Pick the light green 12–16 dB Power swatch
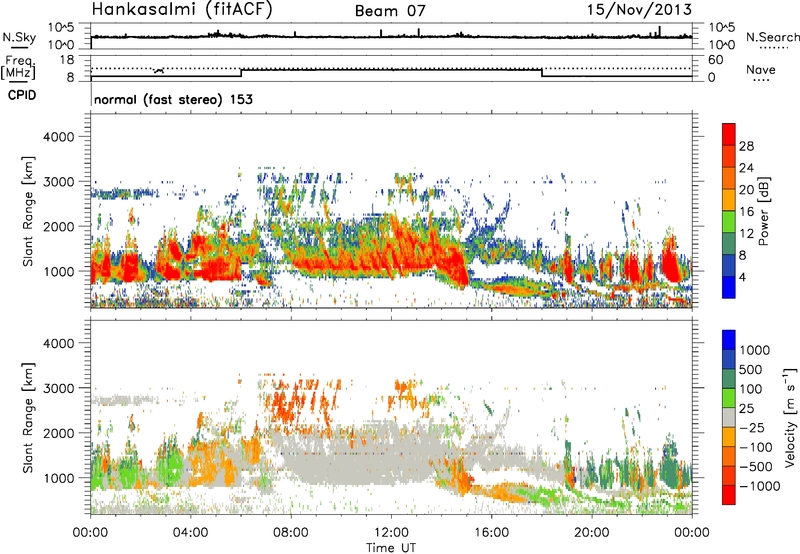The image size is (800, 554). coord(729,222)
